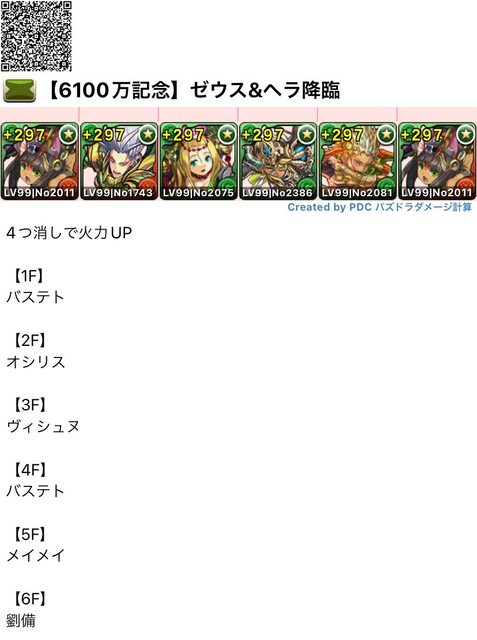Click 劉備 under 6F
Viewport: 477px width, 640px height.
pyautogui.click(x=21, y=620)
